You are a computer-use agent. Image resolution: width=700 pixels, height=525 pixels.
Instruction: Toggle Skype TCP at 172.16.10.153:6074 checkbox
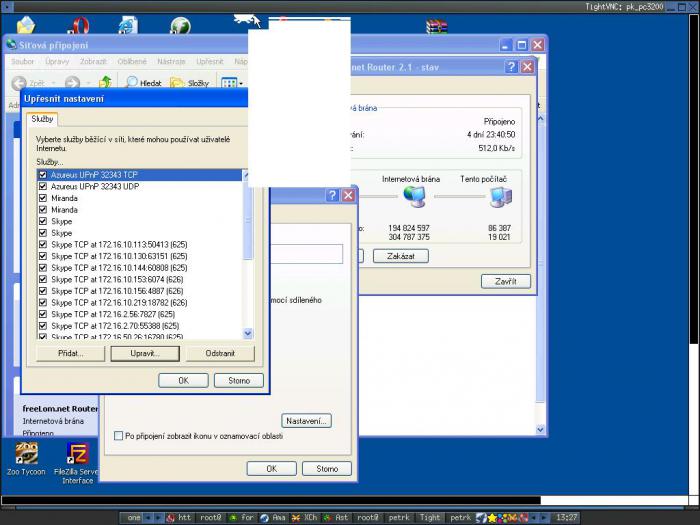coord(43,279)
